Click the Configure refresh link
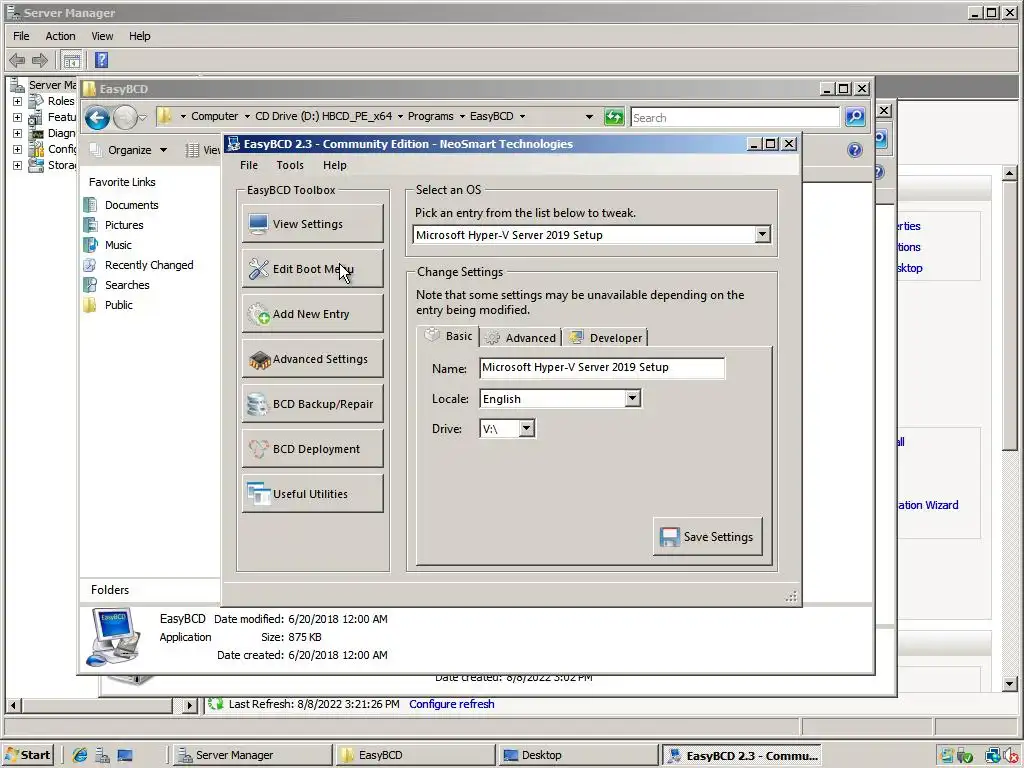Image resolution: width=1024 pixels, height=768 pixels. point(451,704)
